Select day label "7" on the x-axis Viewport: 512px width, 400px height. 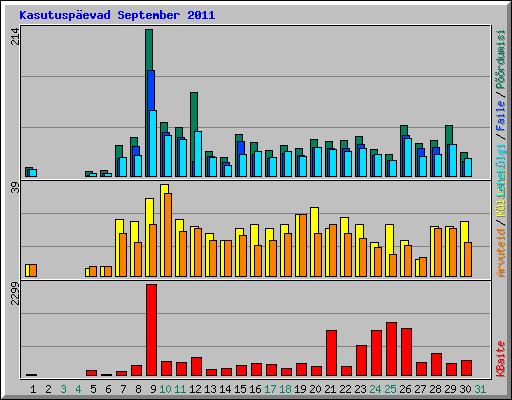[x=123, y=389]
